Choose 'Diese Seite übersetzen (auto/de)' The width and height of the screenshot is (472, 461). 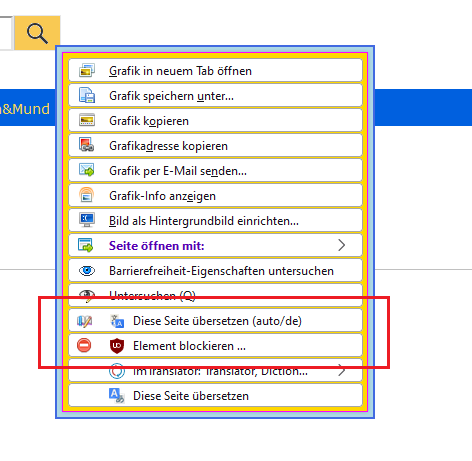(215, 320)
